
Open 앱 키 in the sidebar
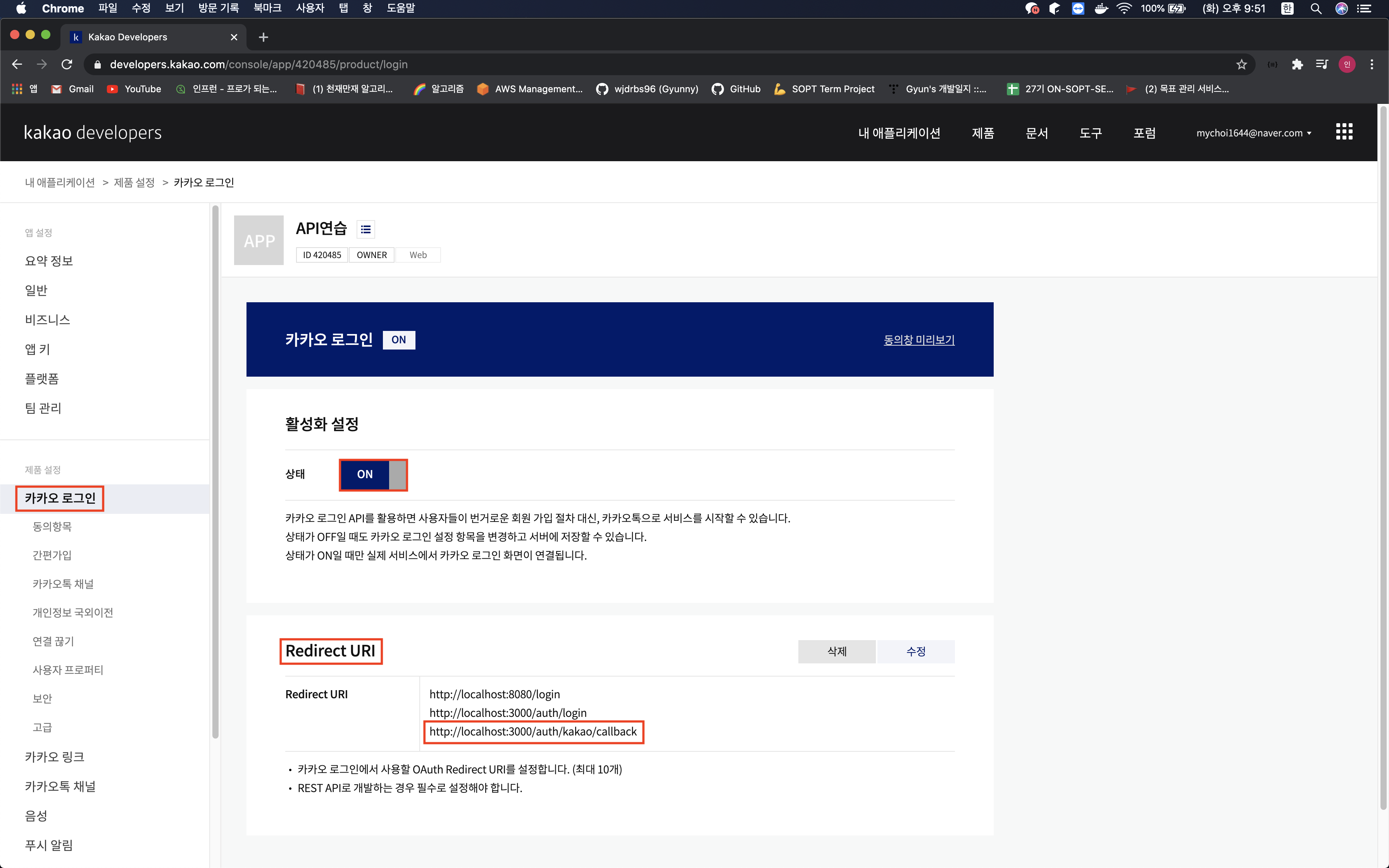point(37,349)
